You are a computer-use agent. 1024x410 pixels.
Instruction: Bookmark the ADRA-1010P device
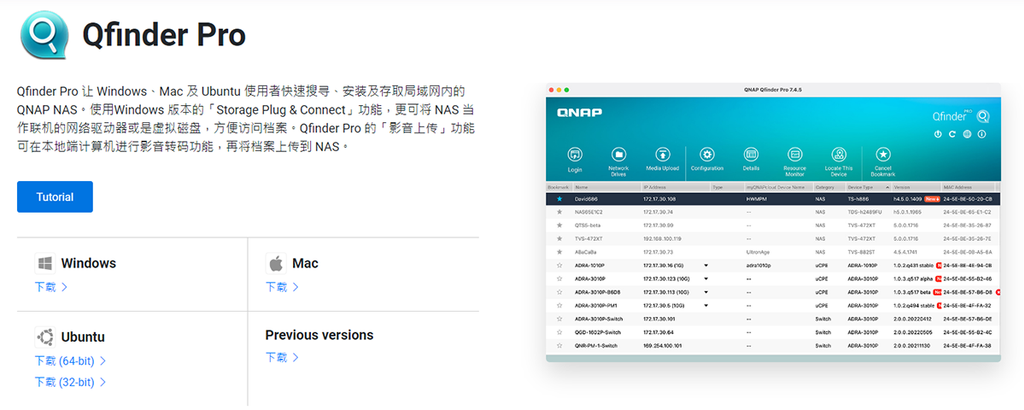[x=559, y=265]
